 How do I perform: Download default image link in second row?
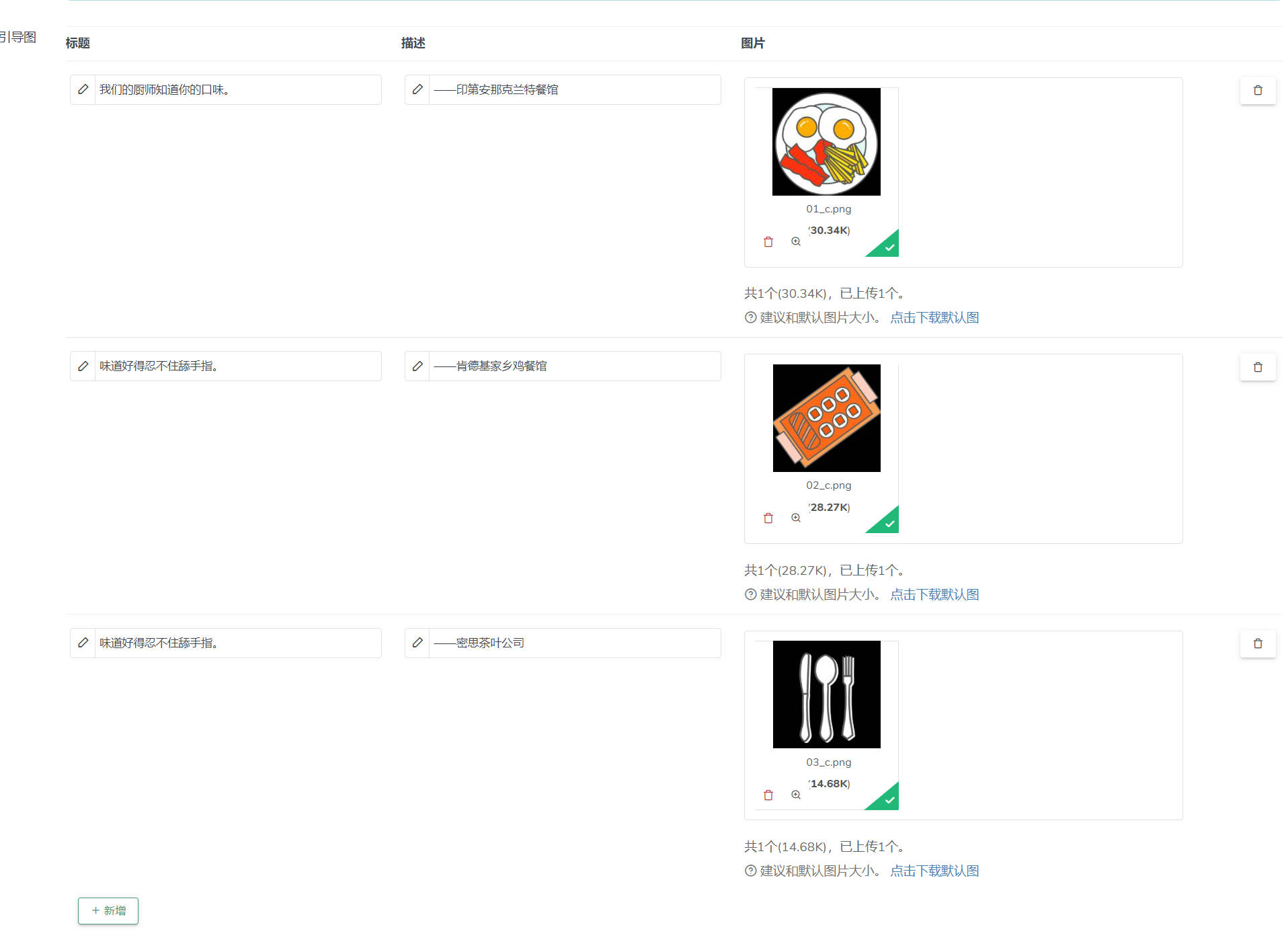point(934,594)
